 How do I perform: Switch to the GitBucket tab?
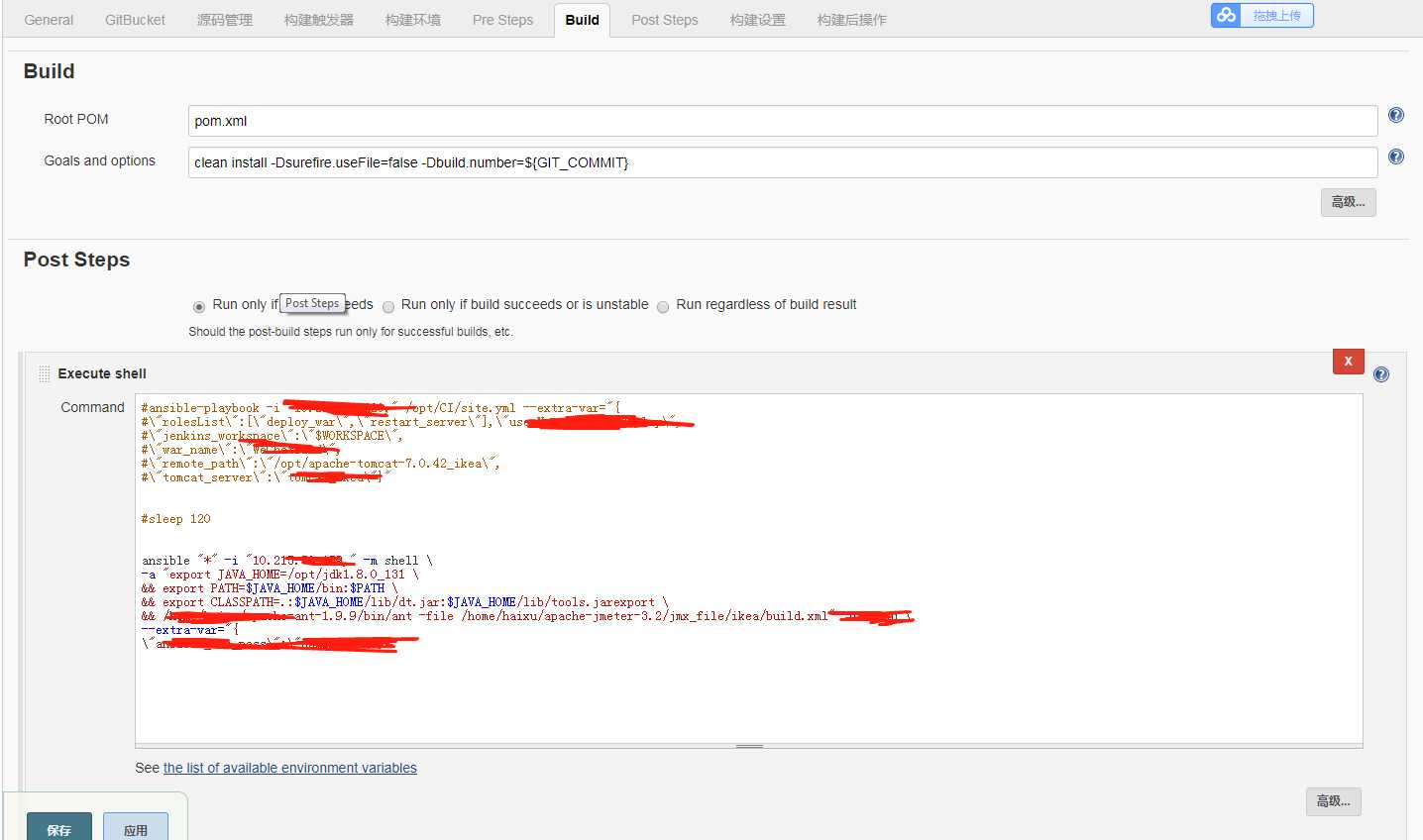pos(135,20)
